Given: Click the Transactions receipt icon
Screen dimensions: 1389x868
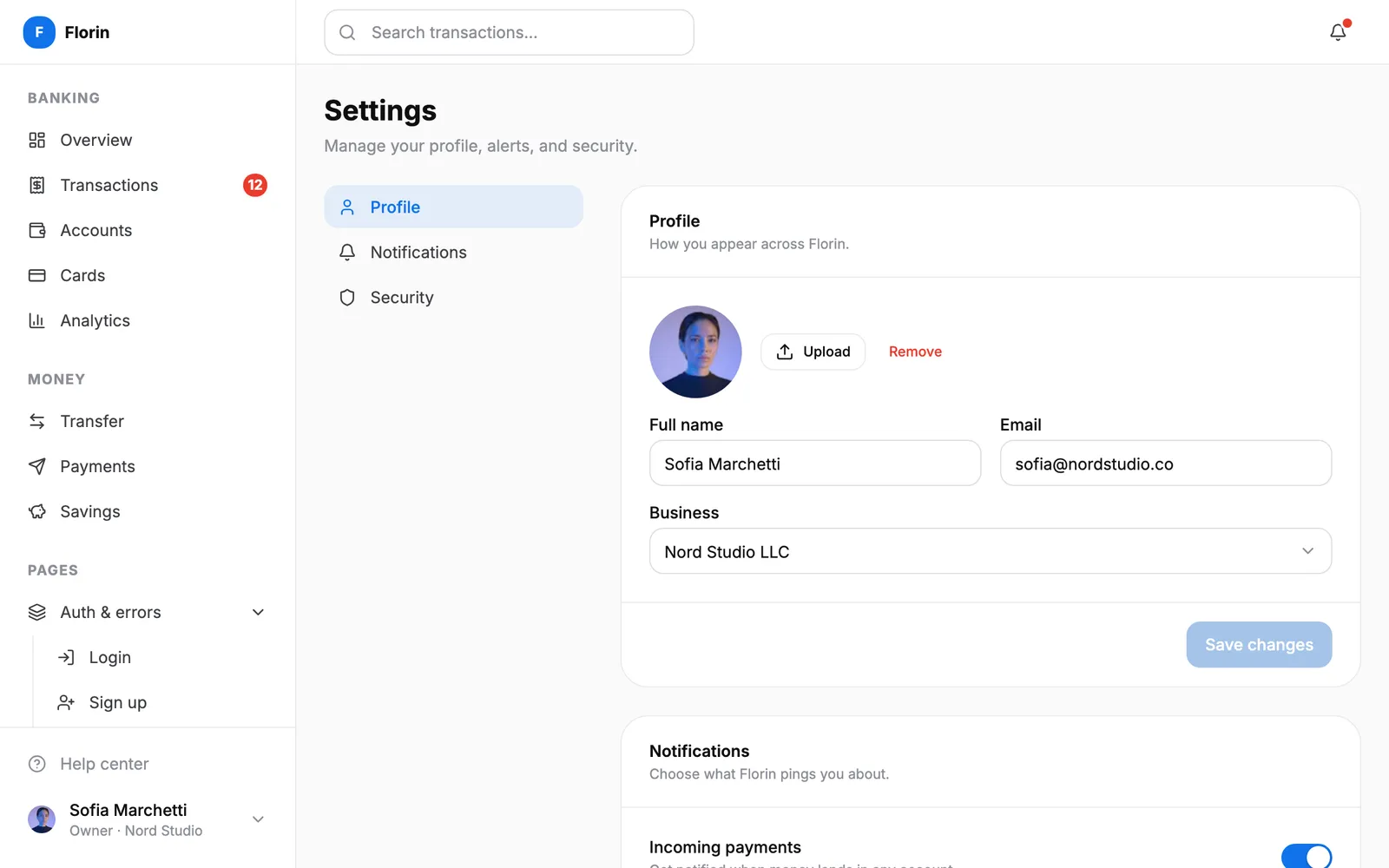Looking at the screenshot, I should point(36,185).
